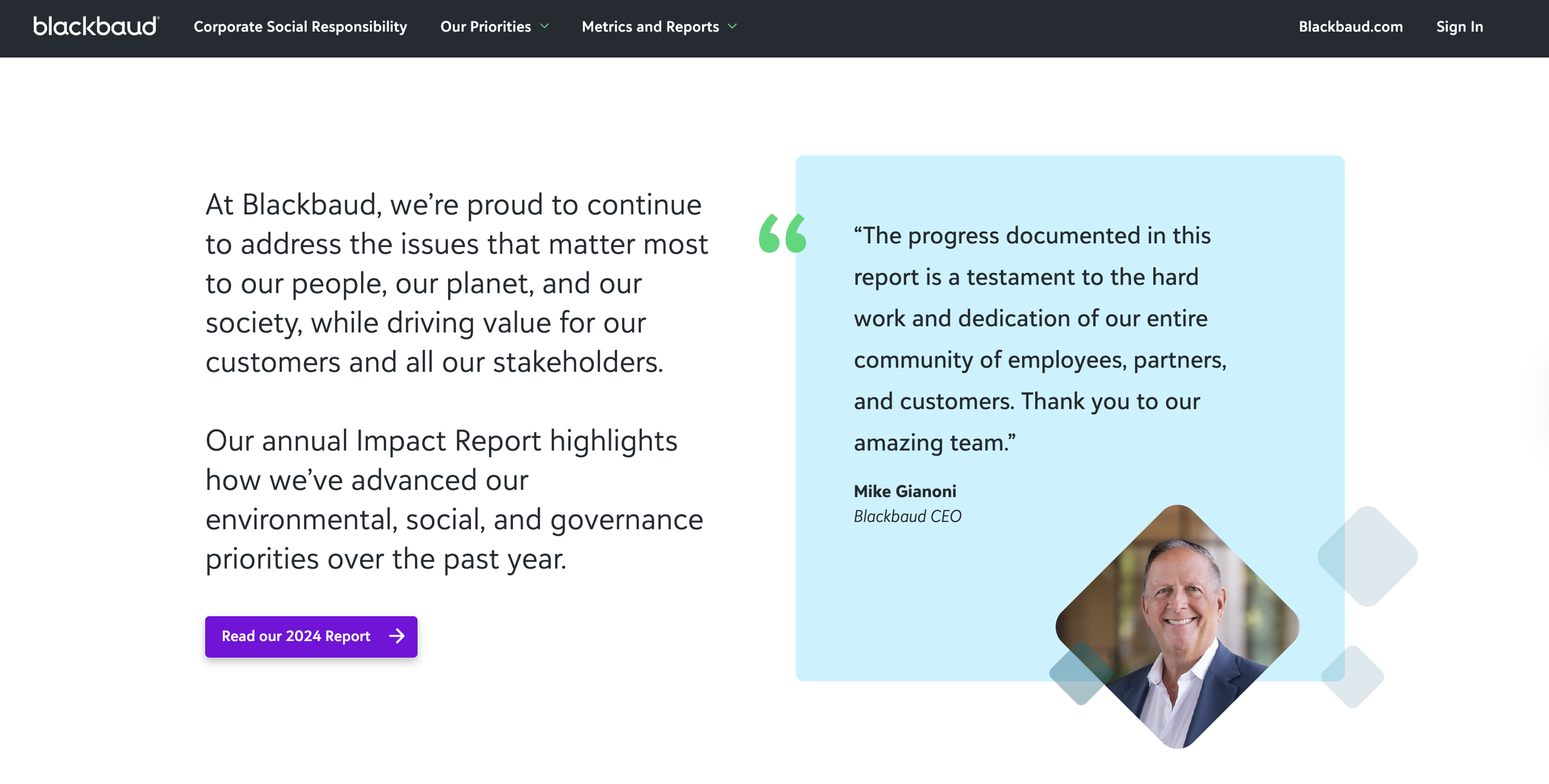Click the Sign In link

1460,27
